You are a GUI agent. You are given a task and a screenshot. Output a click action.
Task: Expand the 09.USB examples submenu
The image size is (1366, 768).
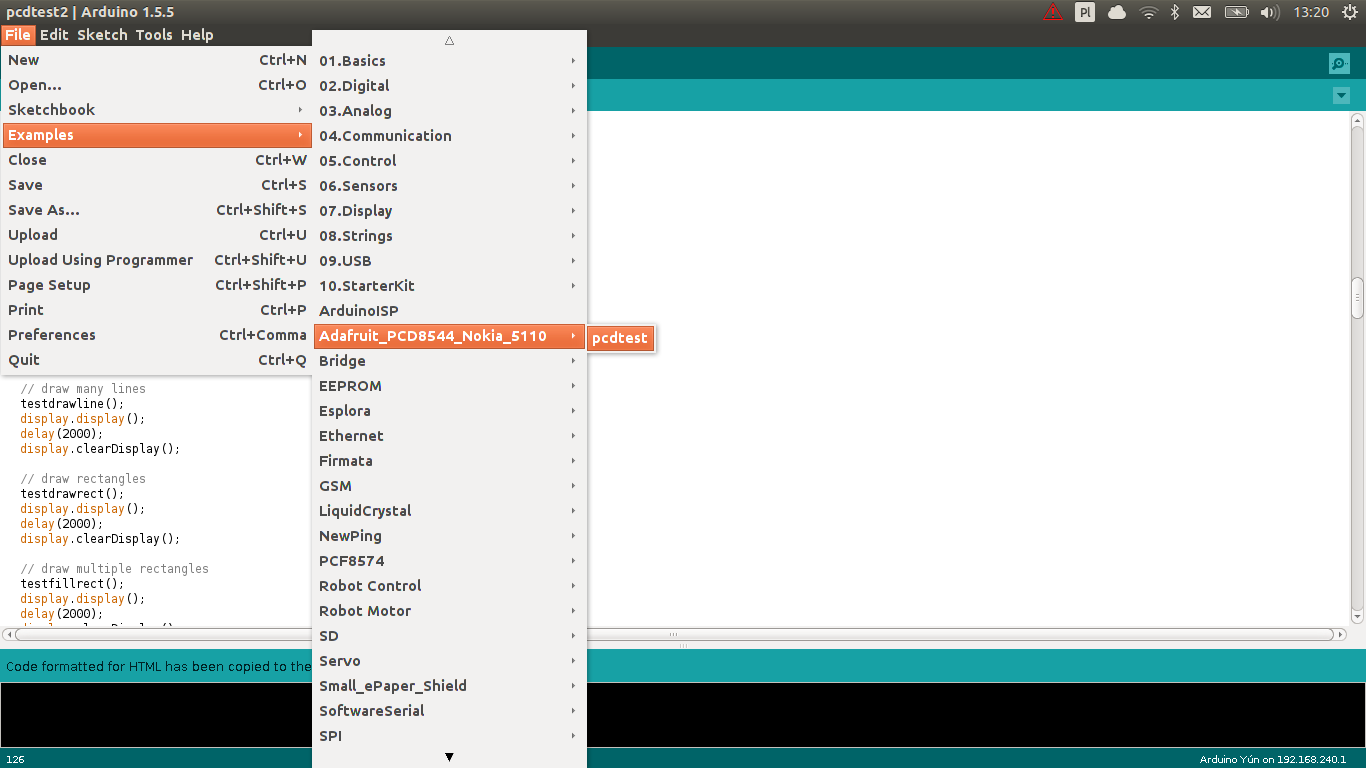pyautogui.click(x=449, y=261)
